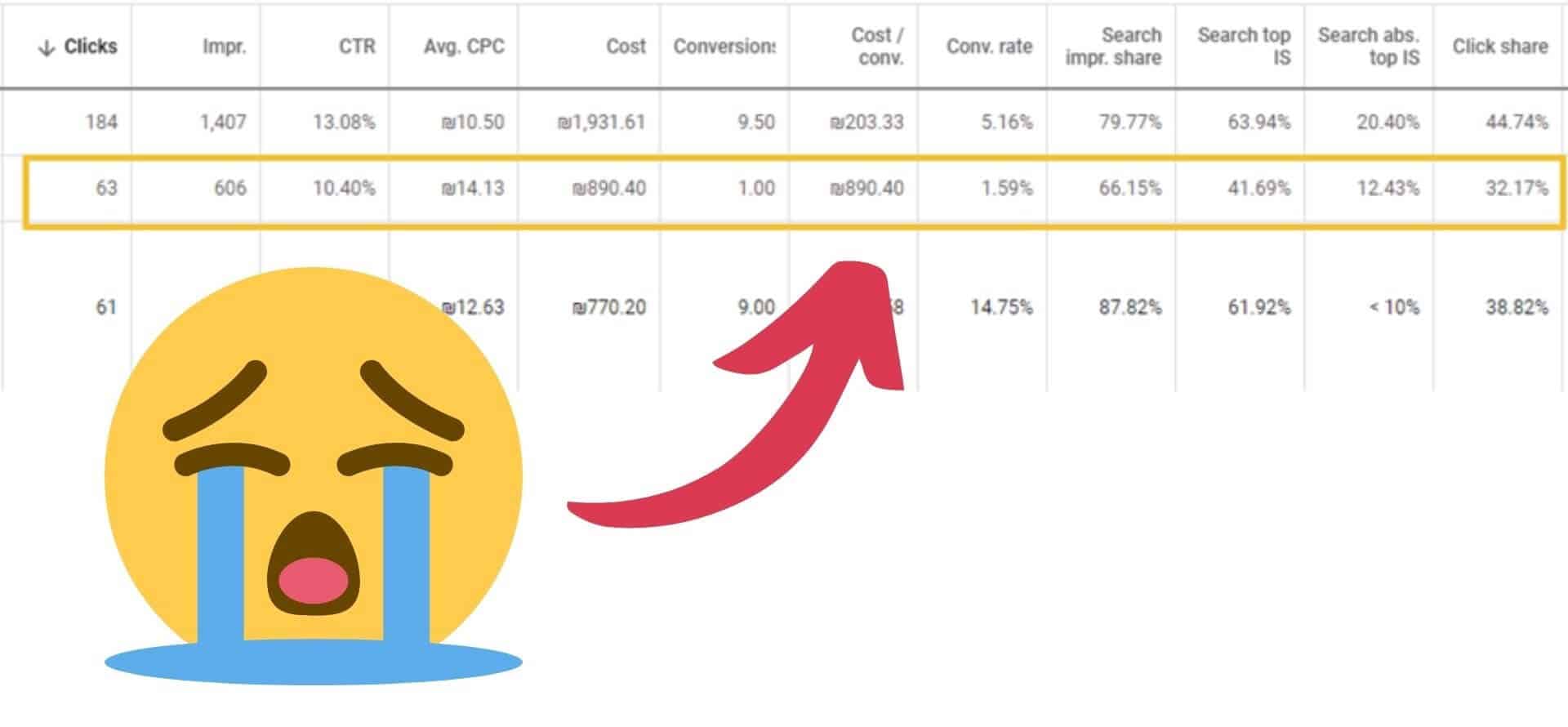This screenshot has height=727, width=1568.
Task: Click the Conv. rate column header
Action: pos(989,47)
